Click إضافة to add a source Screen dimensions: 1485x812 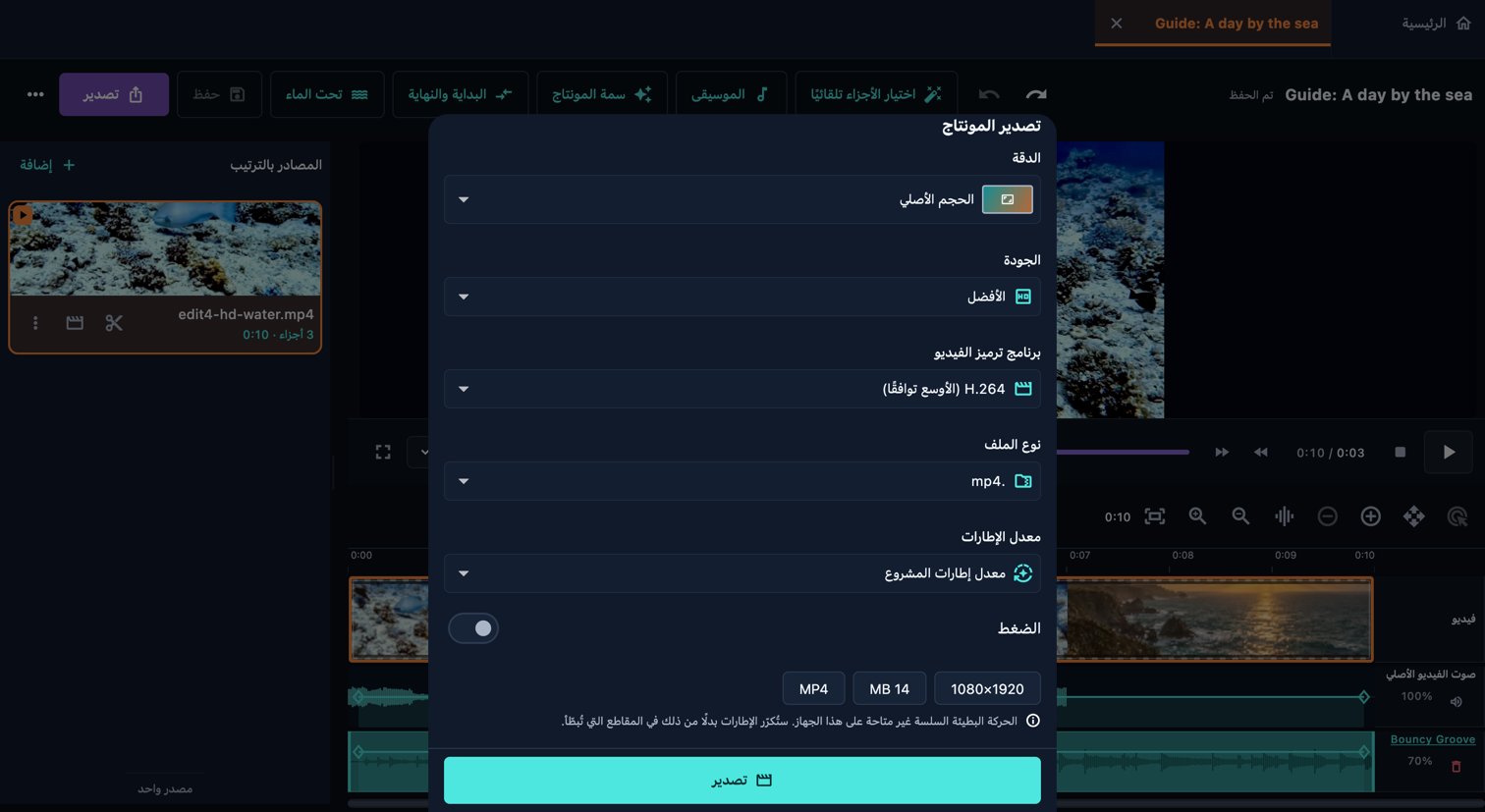[x=47, y=165]
